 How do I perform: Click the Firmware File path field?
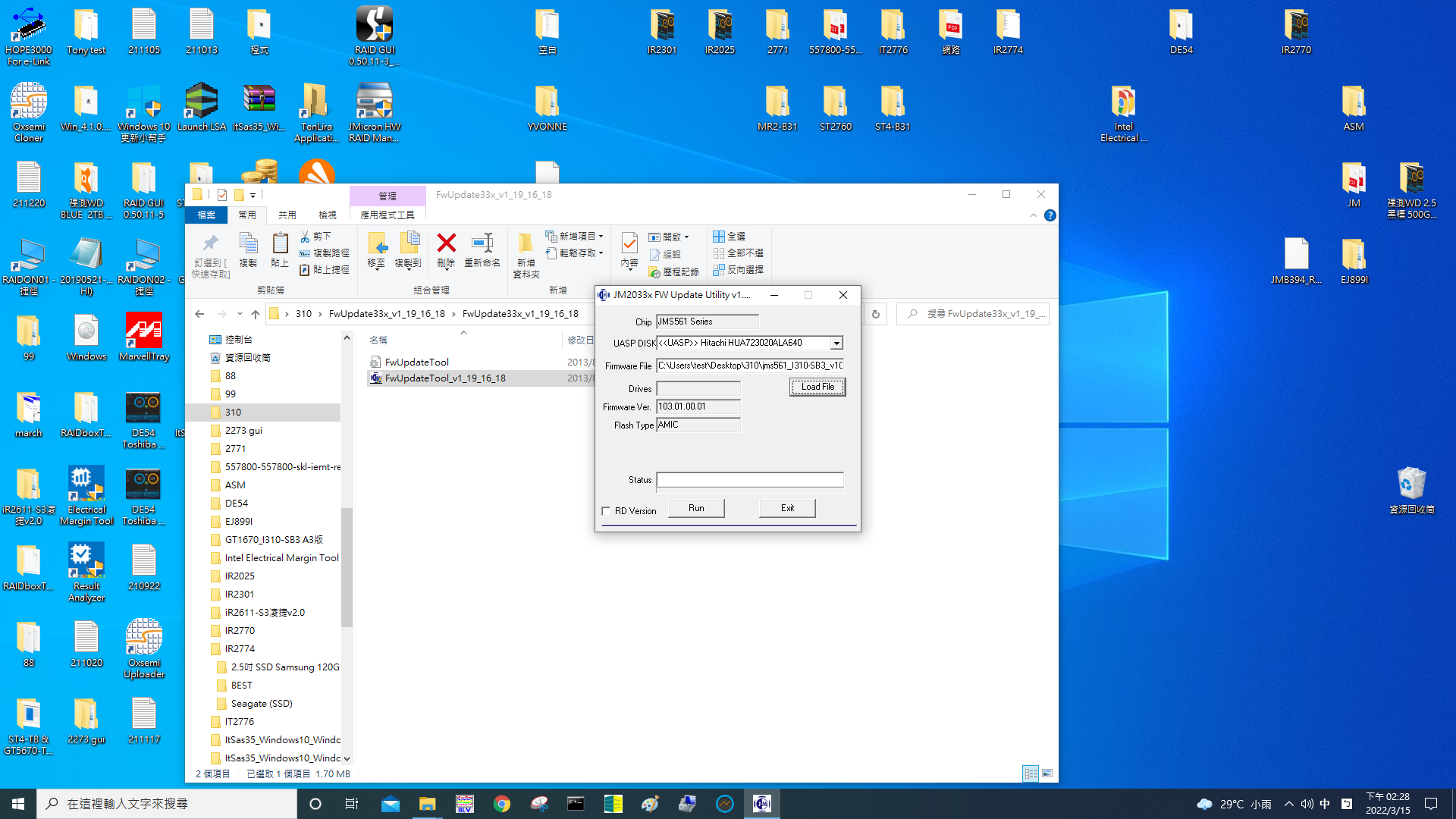click(x=749, y=366)
